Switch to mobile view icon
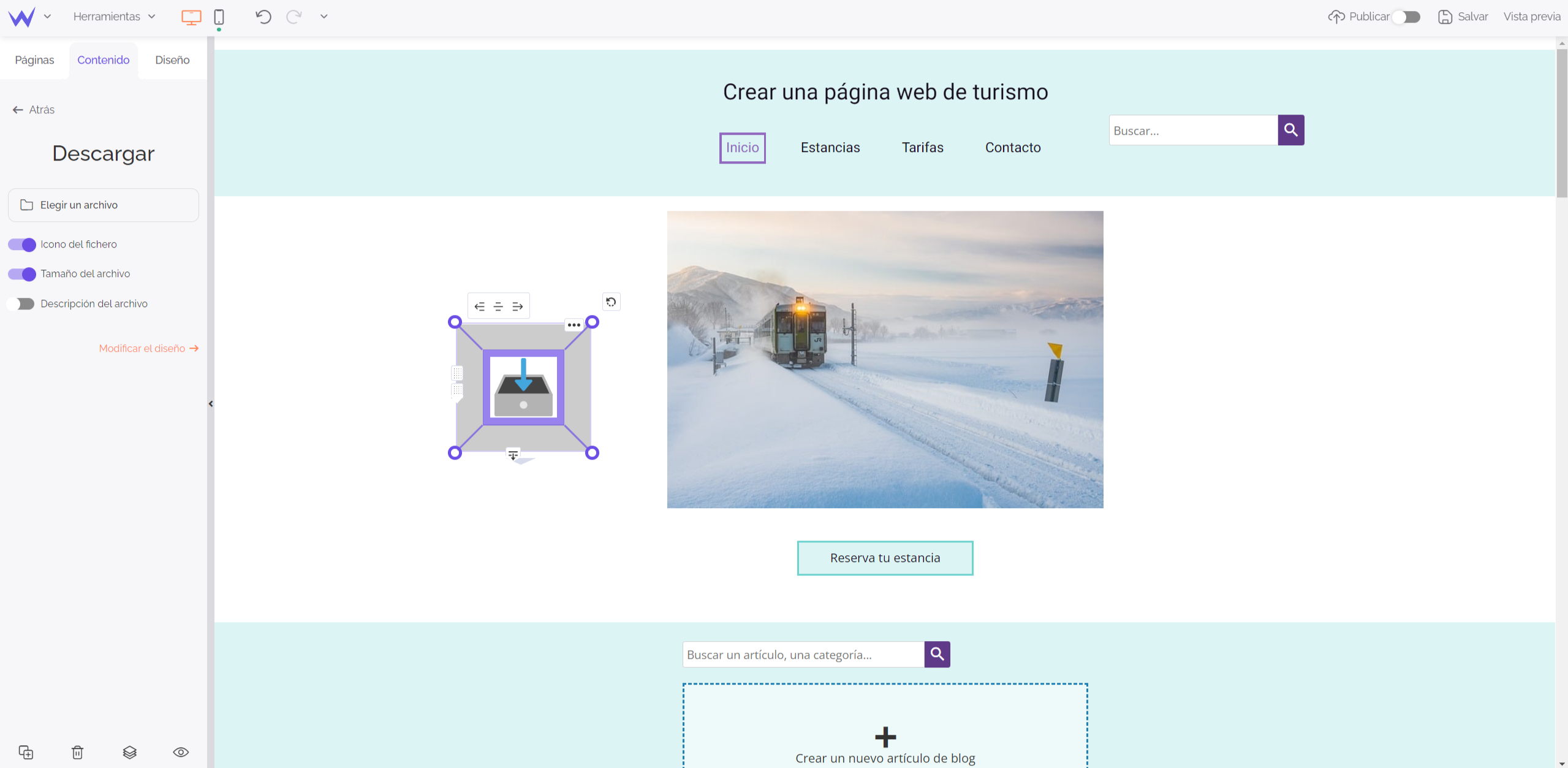 coord(219,17)
